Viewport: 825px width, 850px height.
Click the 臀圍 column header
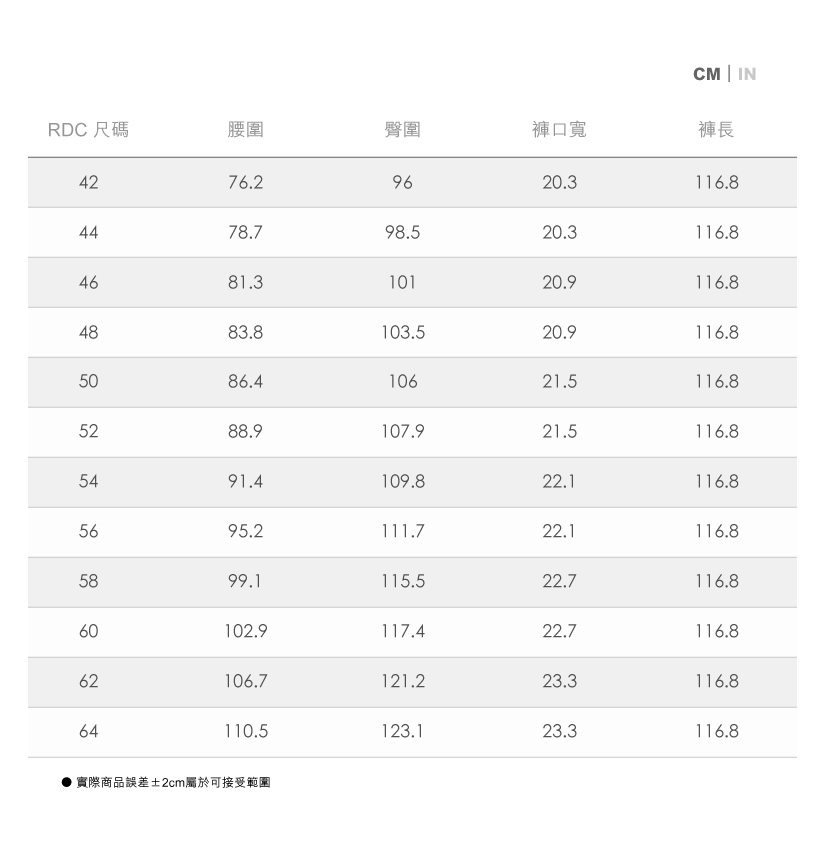402,130
